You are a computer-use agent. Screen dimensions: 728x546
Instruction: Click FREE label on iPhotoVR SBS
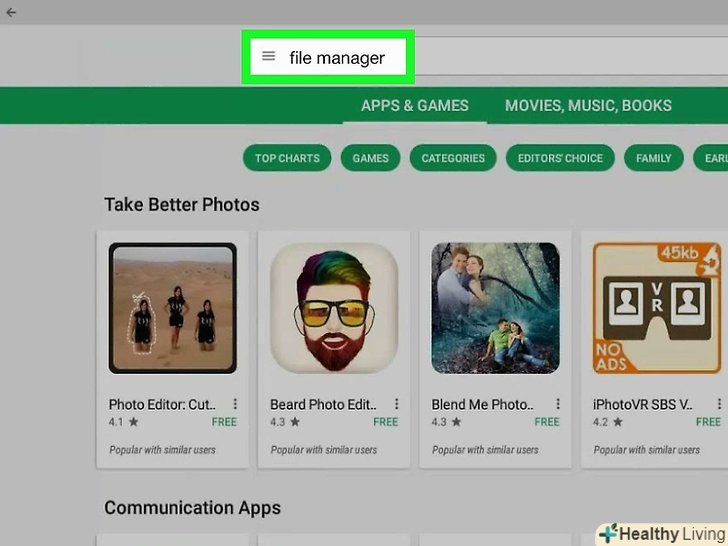(x=708, y=422)
